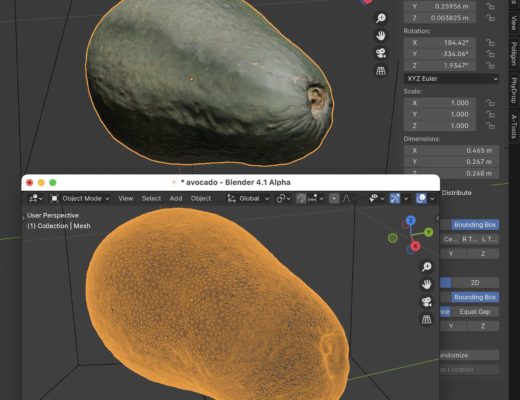Viewport: 520px width, 400px height.
Task: Click zoom icon in avocado window viewport
Action: [427, 267]
